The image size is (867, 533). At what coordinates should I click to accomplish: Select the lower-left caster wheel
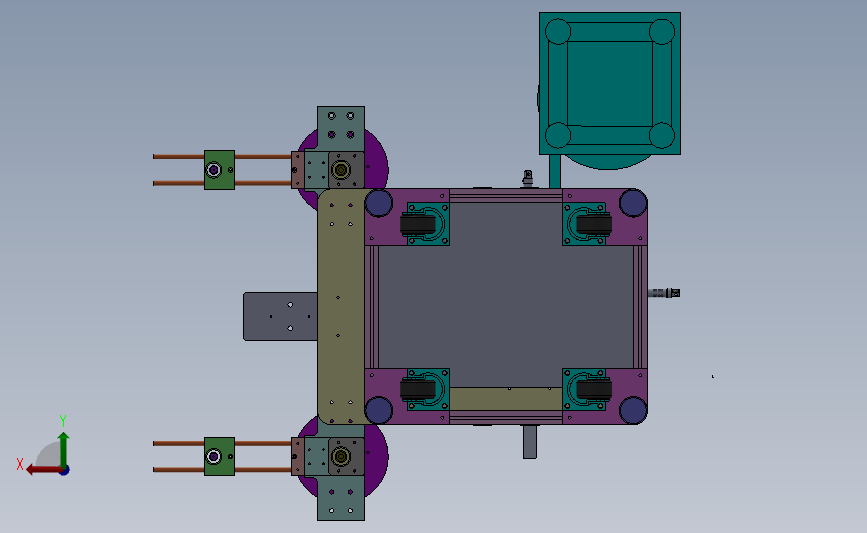(418, 389)
